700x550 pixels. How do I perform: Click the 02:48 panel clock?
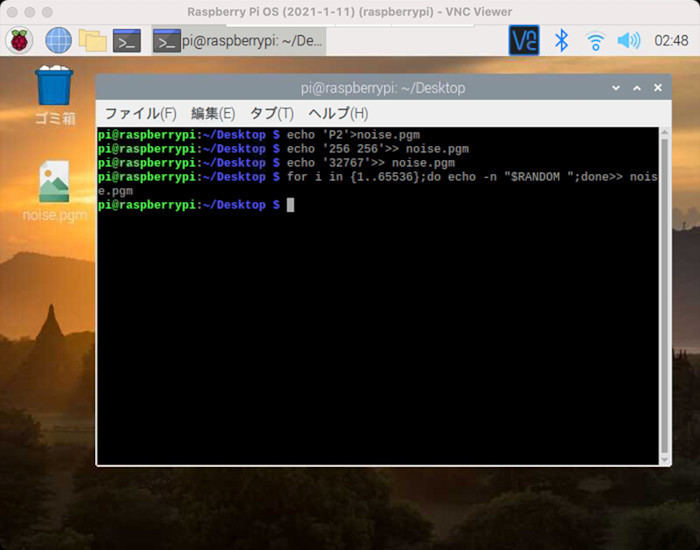click(671, 41)
